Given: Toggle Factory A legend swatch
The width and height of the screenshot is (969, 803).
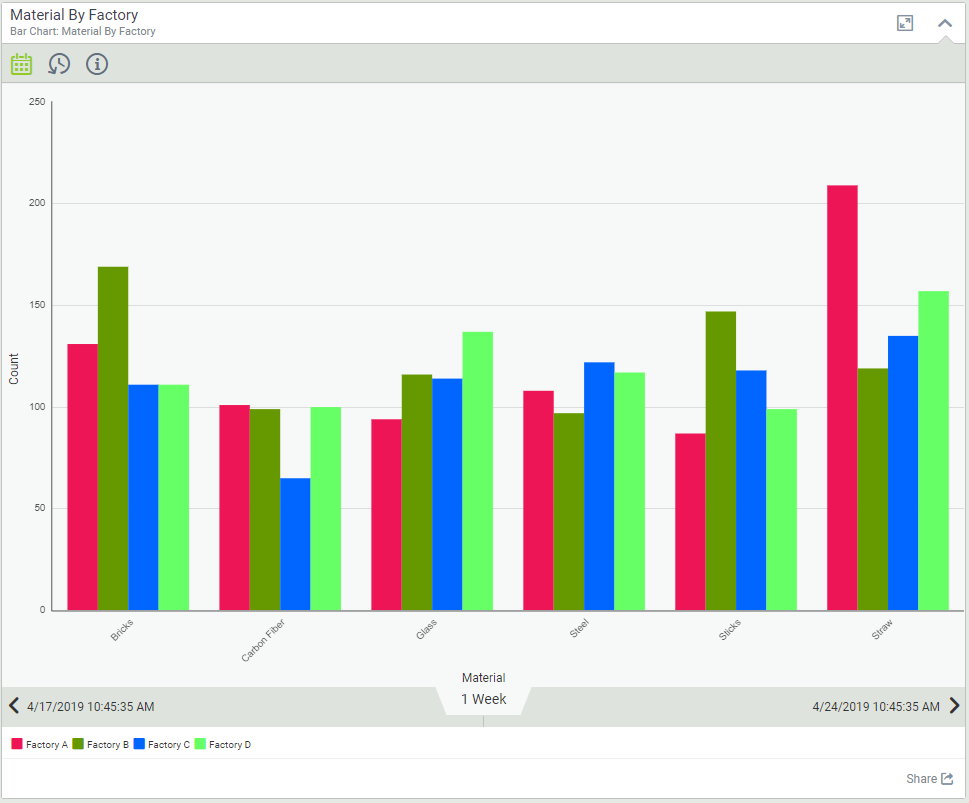Looking at the screenshot, I should pyautogui.click(x=17, y=744).
